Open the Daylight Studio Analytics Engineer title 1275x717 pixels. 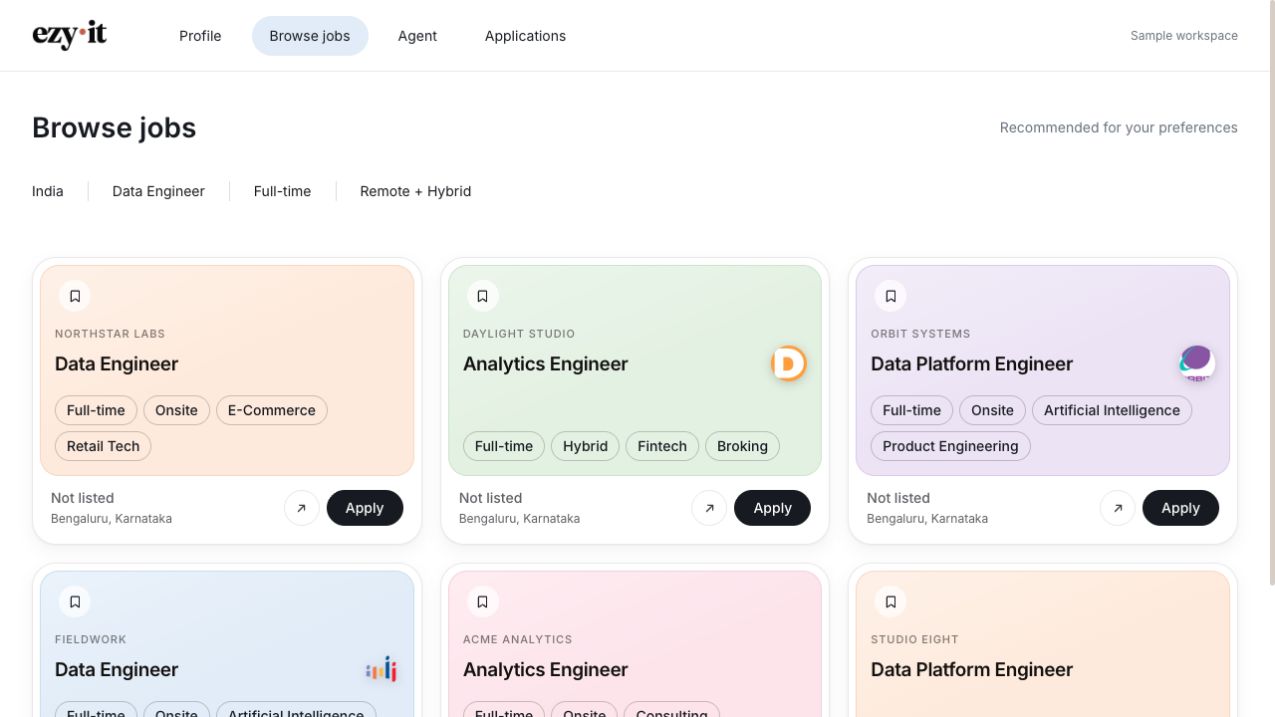(546, 364)
